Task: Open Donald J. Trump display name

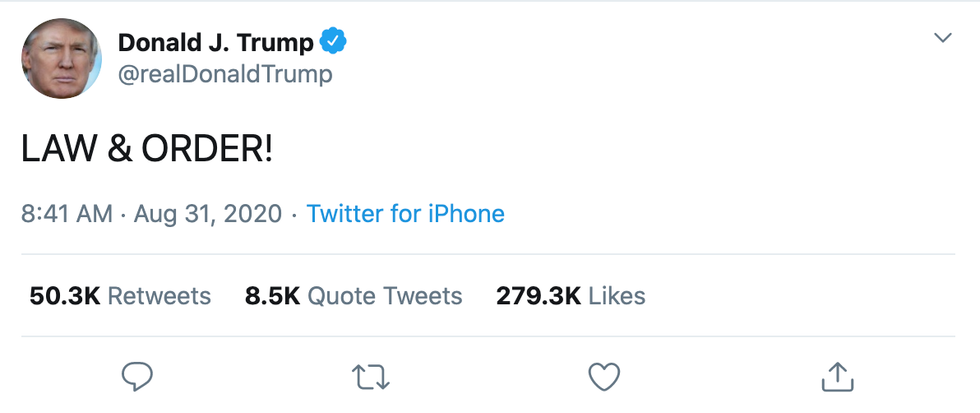Action: 215,42
